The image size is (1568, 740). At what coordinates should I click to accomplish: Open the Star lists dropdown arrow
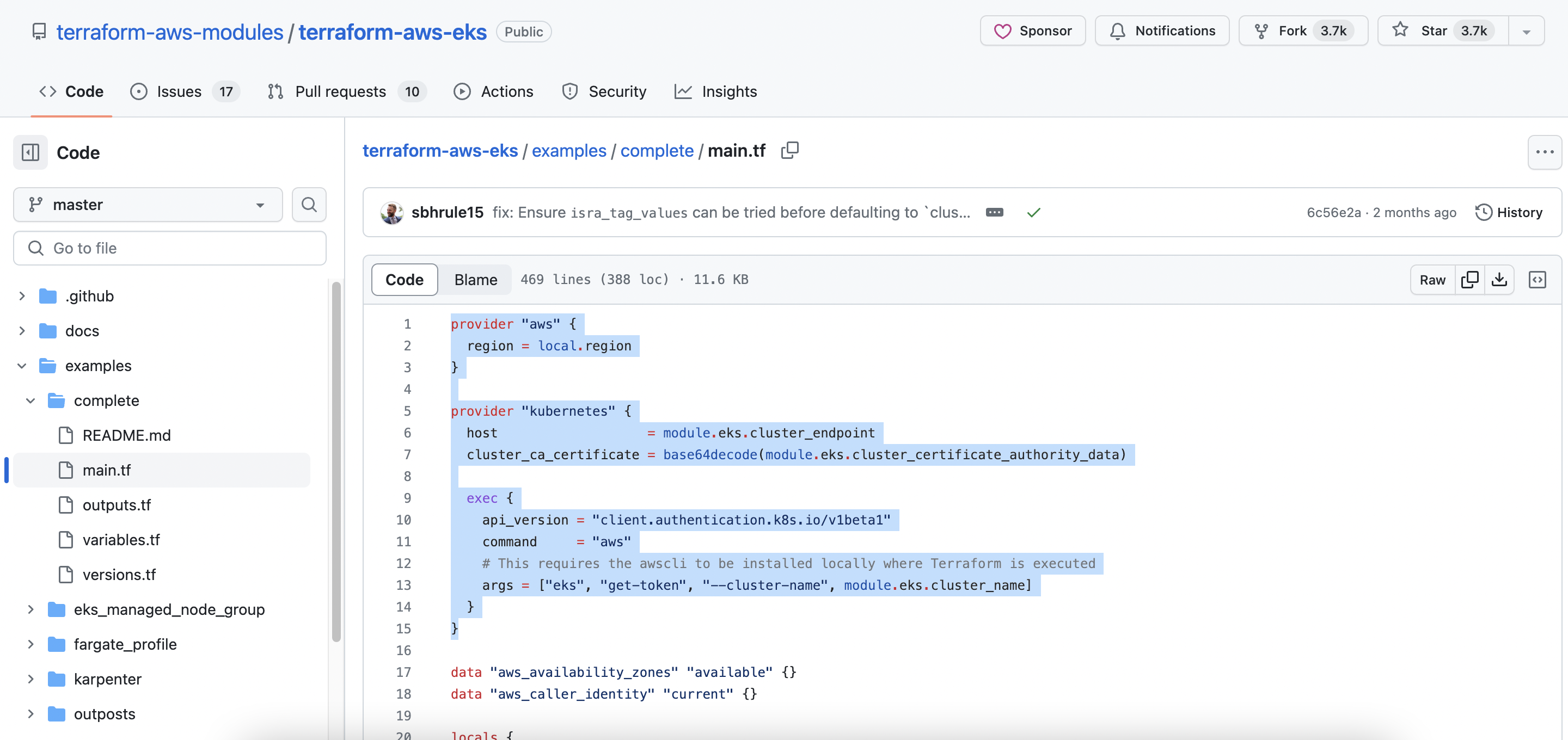(x=1527, y=31)
